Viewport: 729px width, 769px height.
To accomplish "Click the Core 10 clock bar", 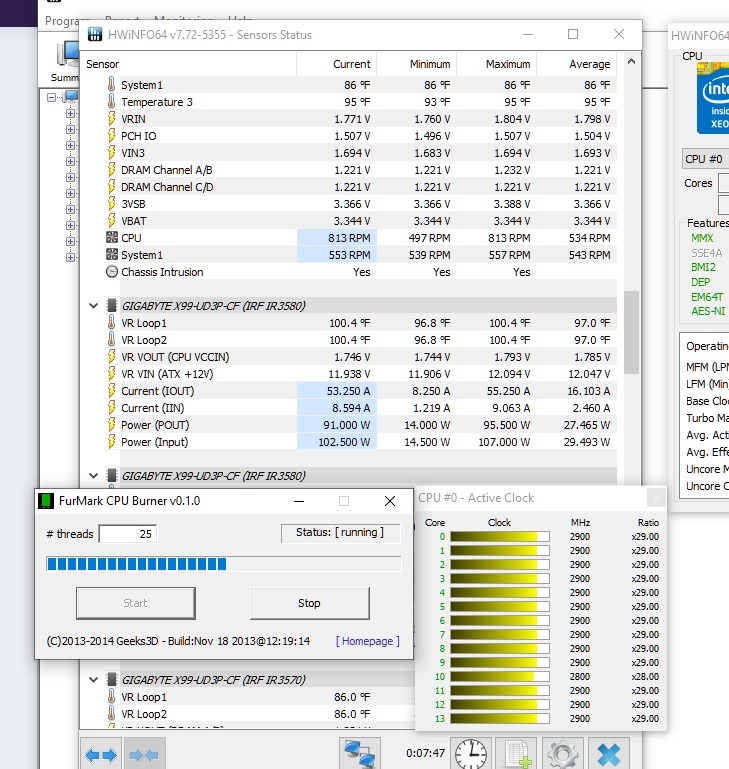I will [499, 676].
